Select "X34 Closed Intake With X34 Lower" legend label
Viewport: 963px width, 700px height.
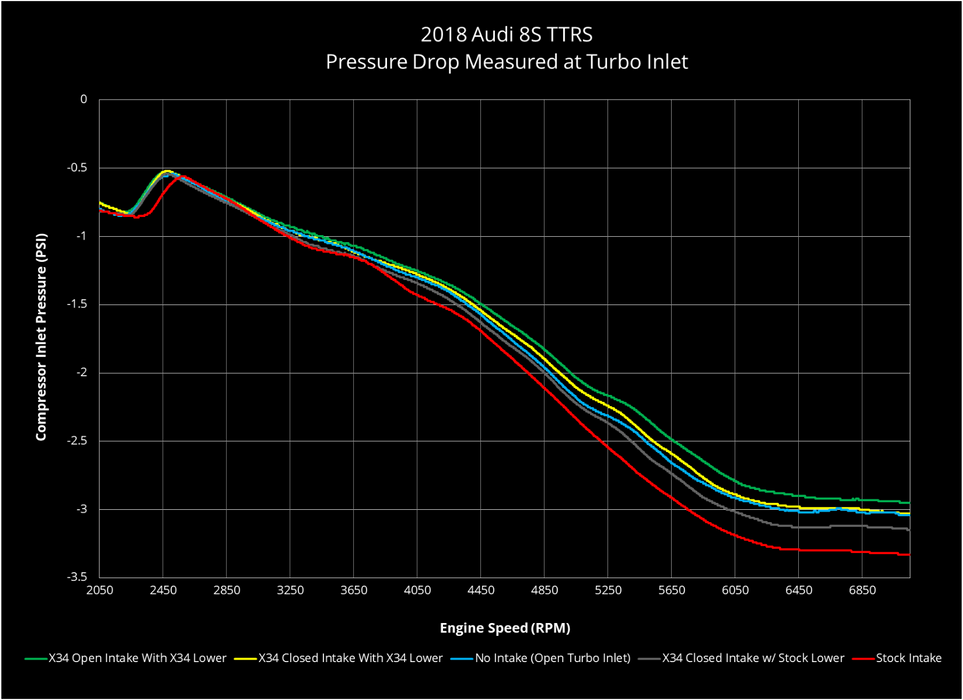click(350, 658)
